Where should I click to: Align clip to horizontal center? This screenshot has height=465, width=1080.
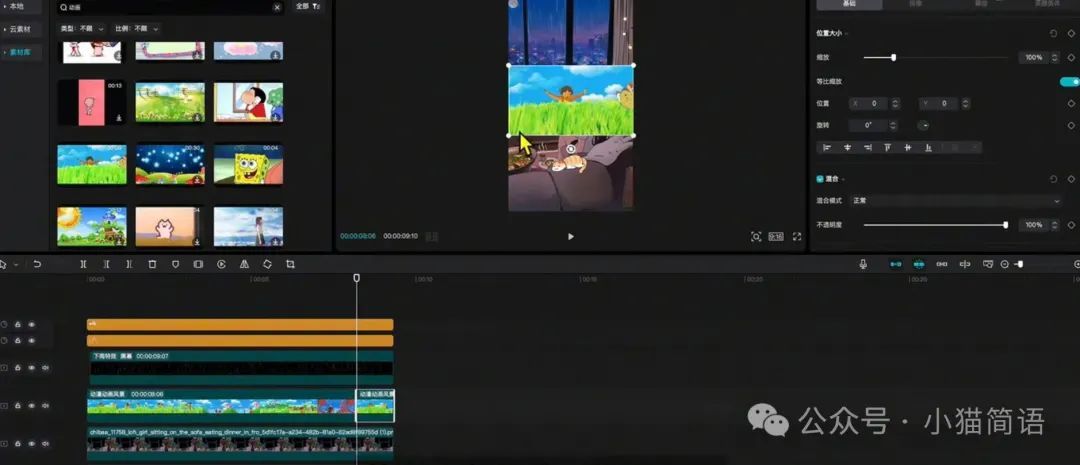coord(847,147)
